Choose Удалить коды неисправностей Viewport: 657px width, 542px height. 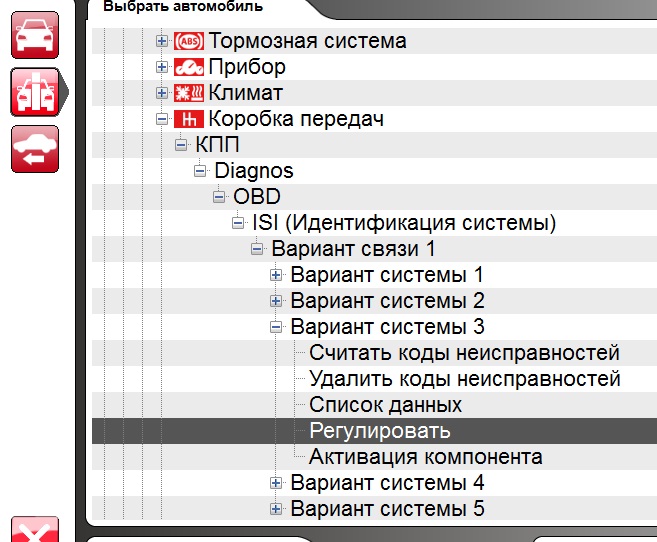click(465, 379)
